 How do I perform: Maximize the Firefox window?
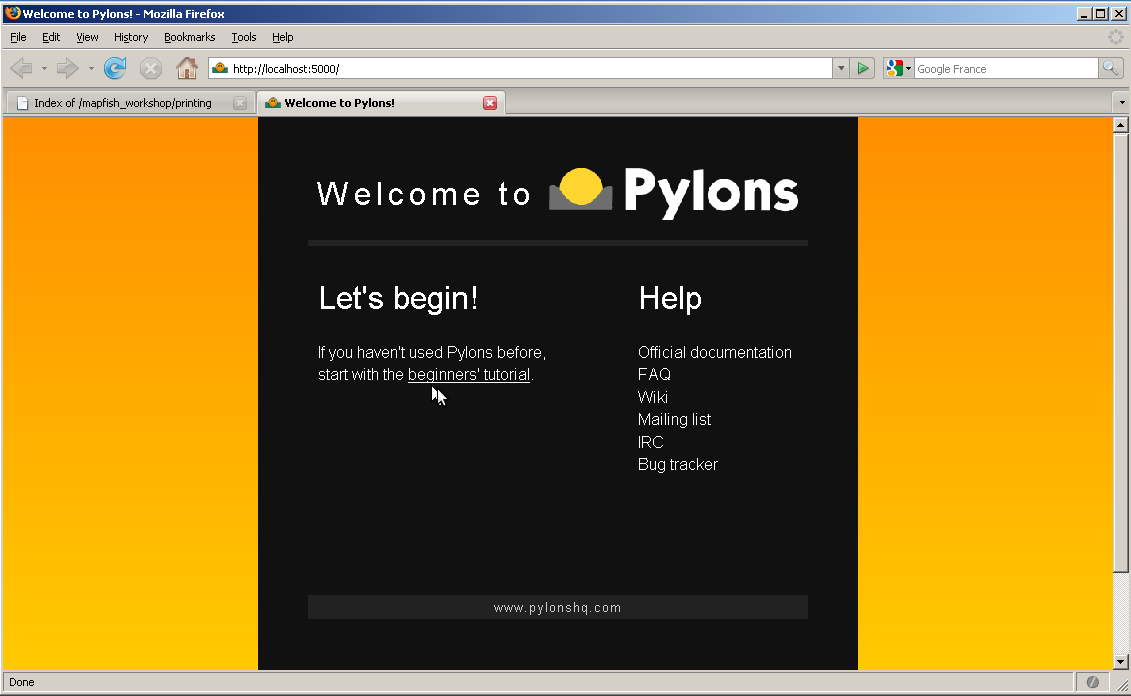1101,14
